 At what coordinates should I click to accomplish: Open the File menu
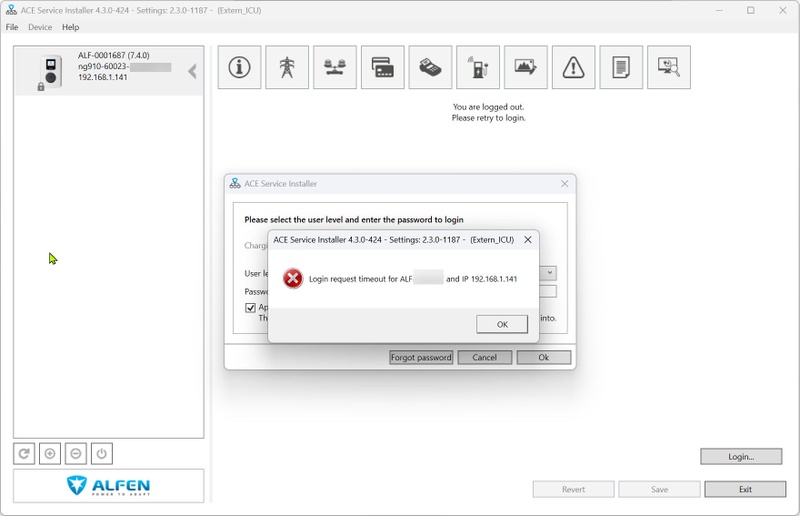tap(12, 27)
